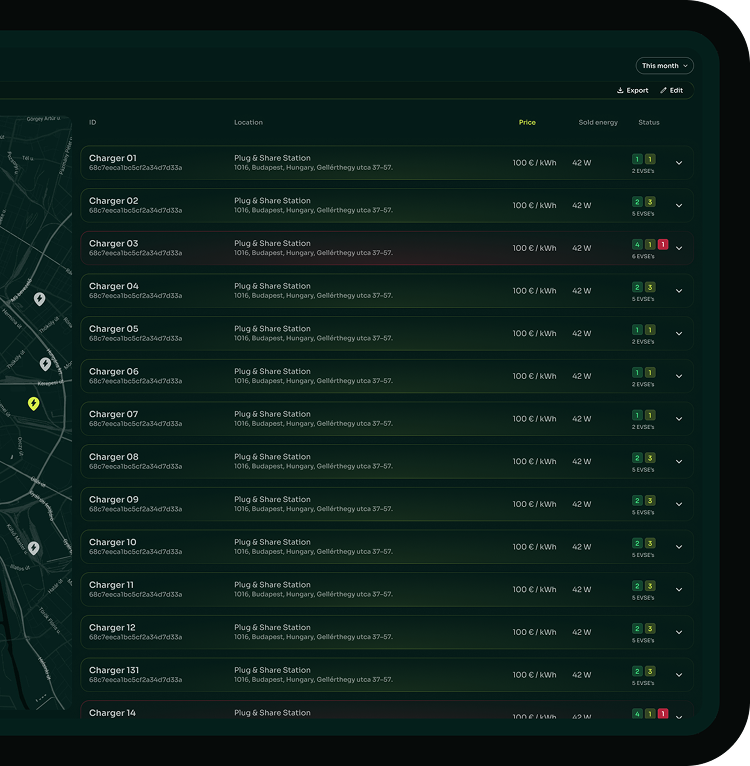The image size is (750, 766).
Task: Click the Export button label
Action: tap(637, 90)
